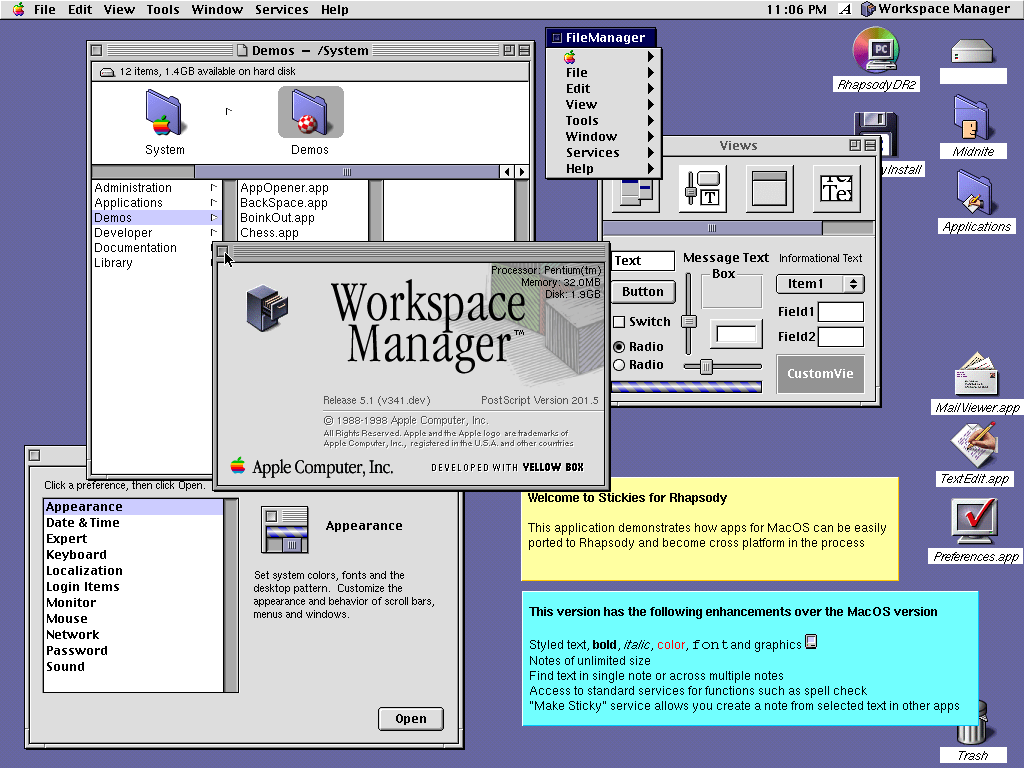The image size is (1024, 768).
Task: Select the Demos folder icon
Action: click(310, 112)
